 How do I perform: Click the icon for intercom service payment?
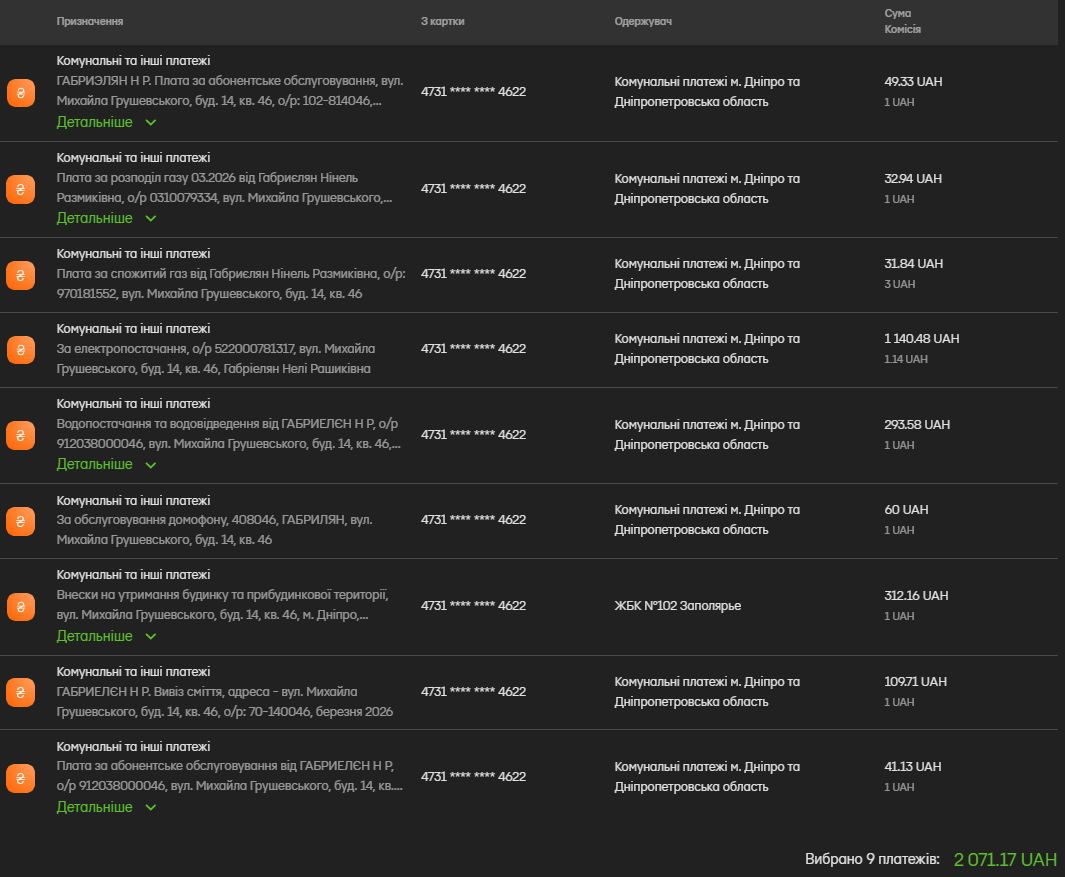tap(21, 520)
